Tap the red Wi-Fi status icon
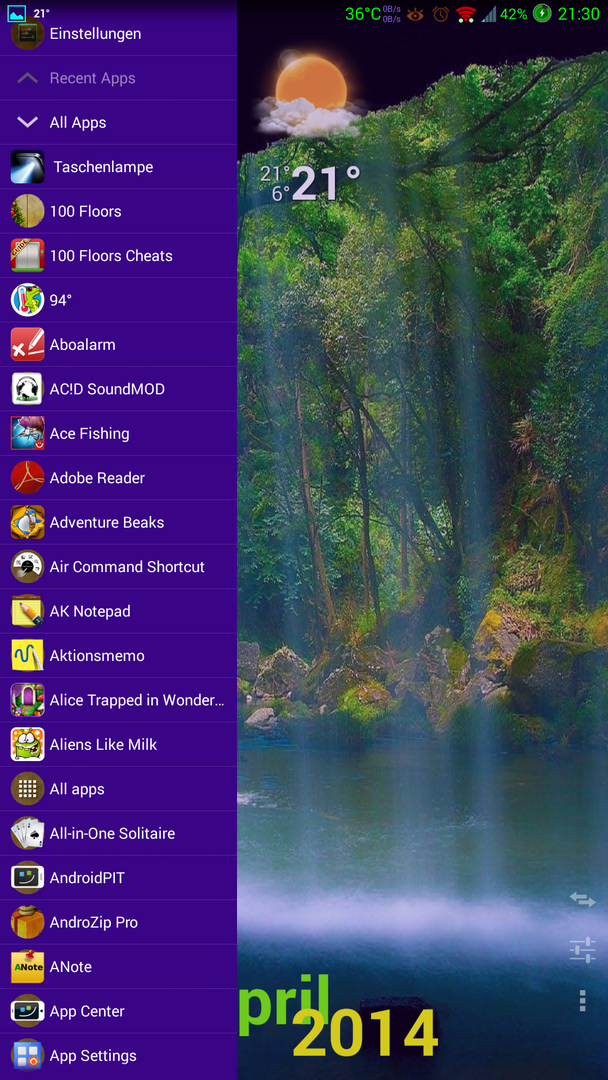608x1080 pixels. pyautogui.click(x=466, y=14)
